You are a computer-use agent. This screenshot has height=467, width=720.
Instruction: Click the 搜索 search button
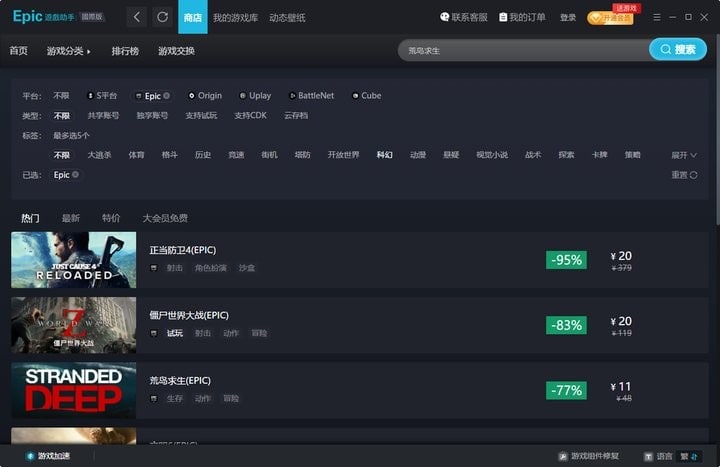[678, 50]
